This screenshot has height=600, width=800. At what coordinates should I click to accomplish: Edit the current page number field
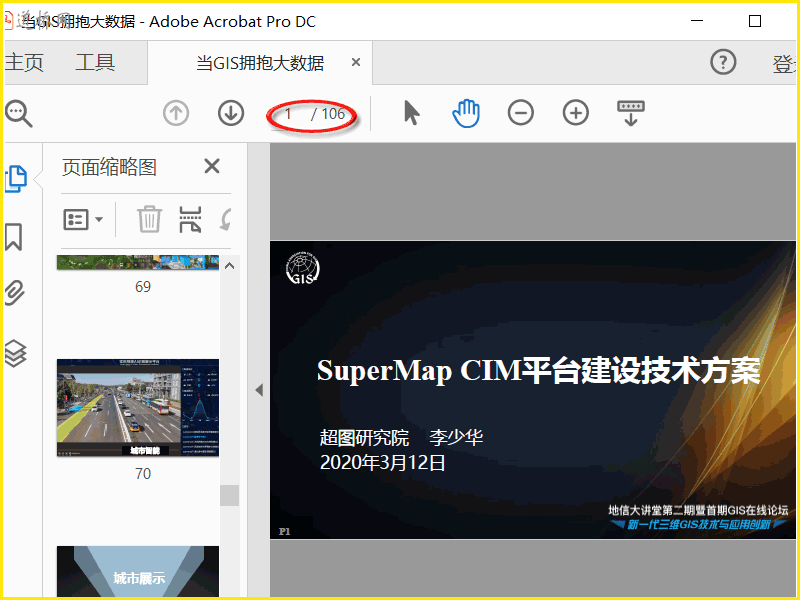coord(289,114)
